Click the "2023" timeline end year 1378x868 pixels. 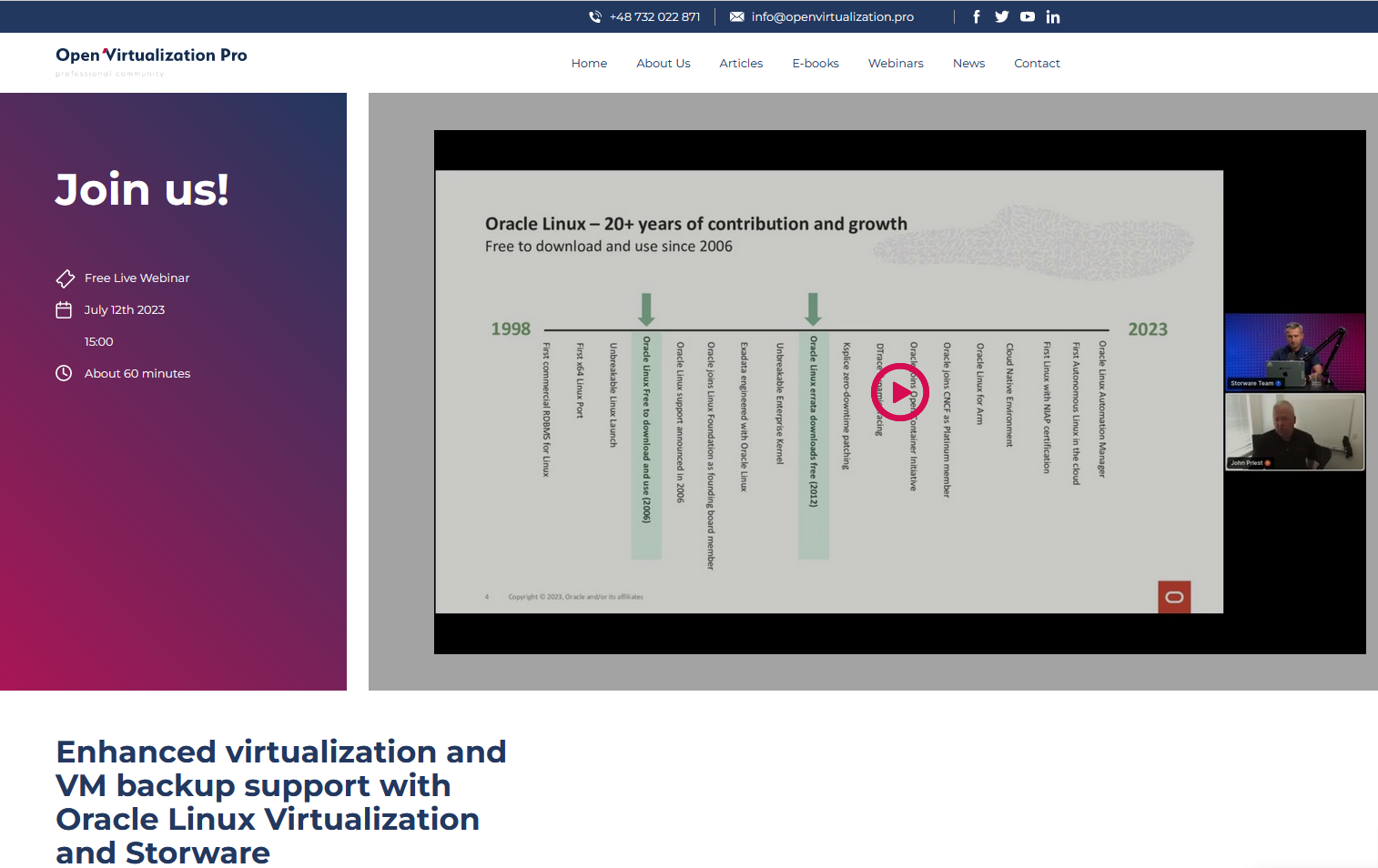(x=1148, y=329)
